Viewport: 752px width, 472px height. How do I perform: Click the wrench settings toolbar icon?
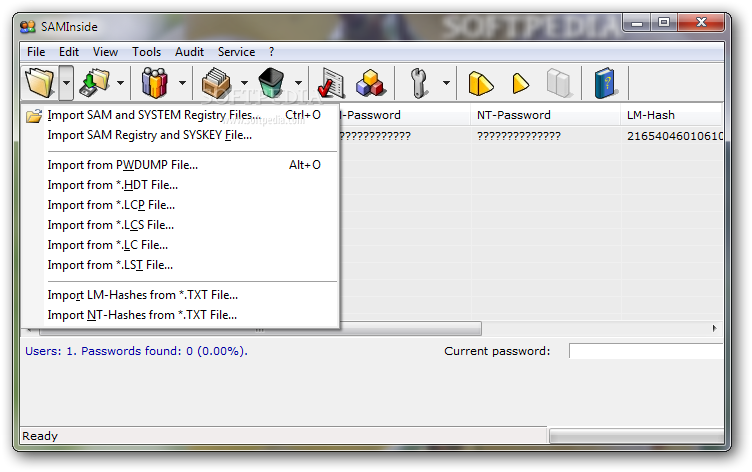pyautogui.click(x=419, y=83)
